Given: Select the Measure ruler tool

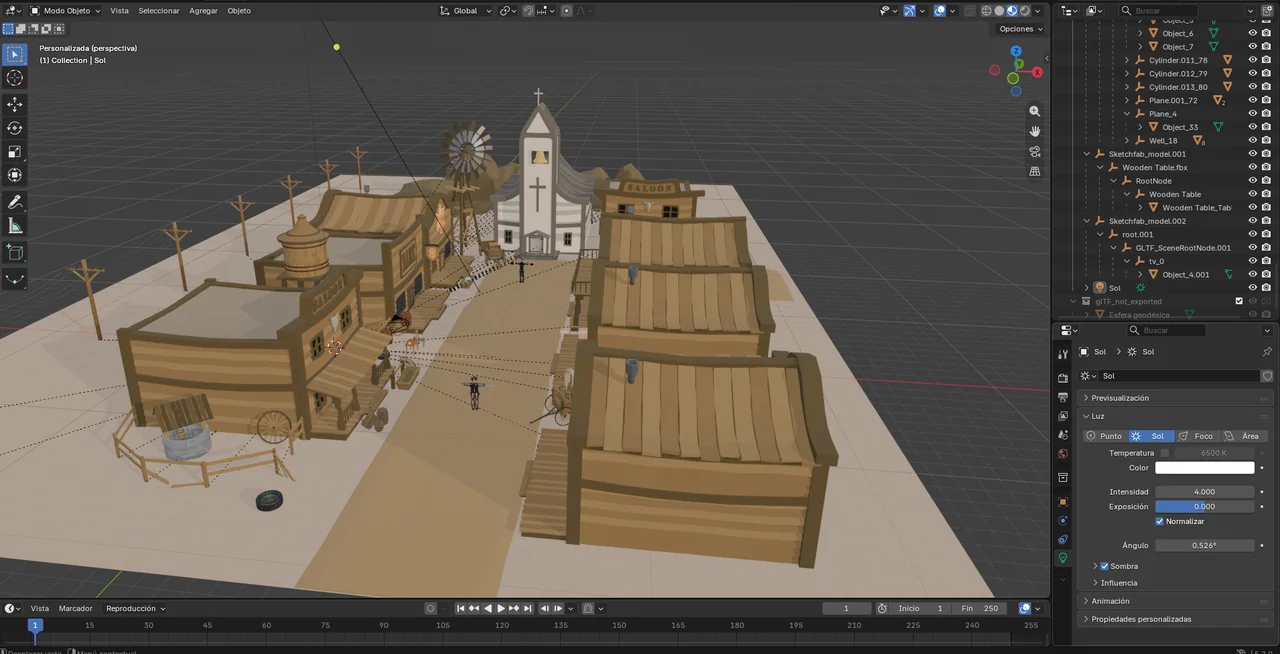Looking at the screenshot, I should (x=15, y=226).
